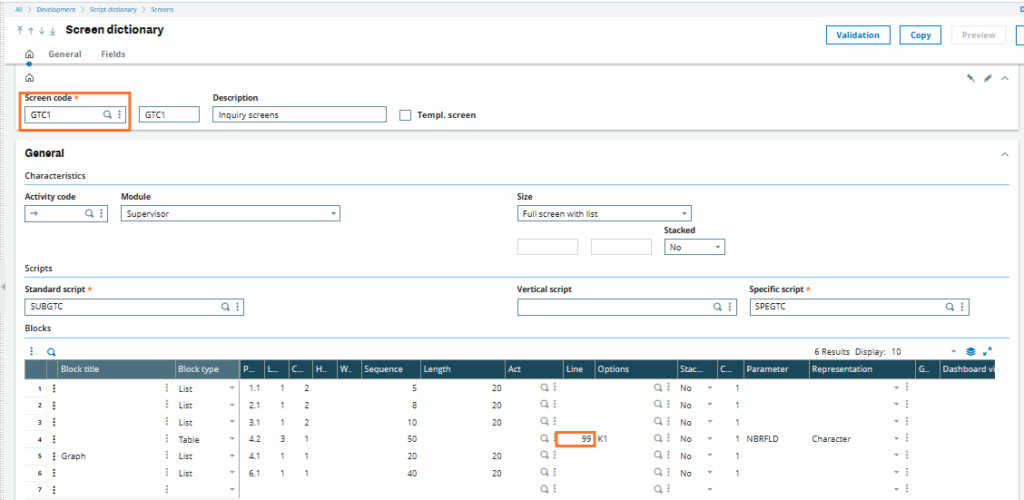
Task: Click the search icon above Blocks table
Action: pyautogui.click(x=51, y=352)
